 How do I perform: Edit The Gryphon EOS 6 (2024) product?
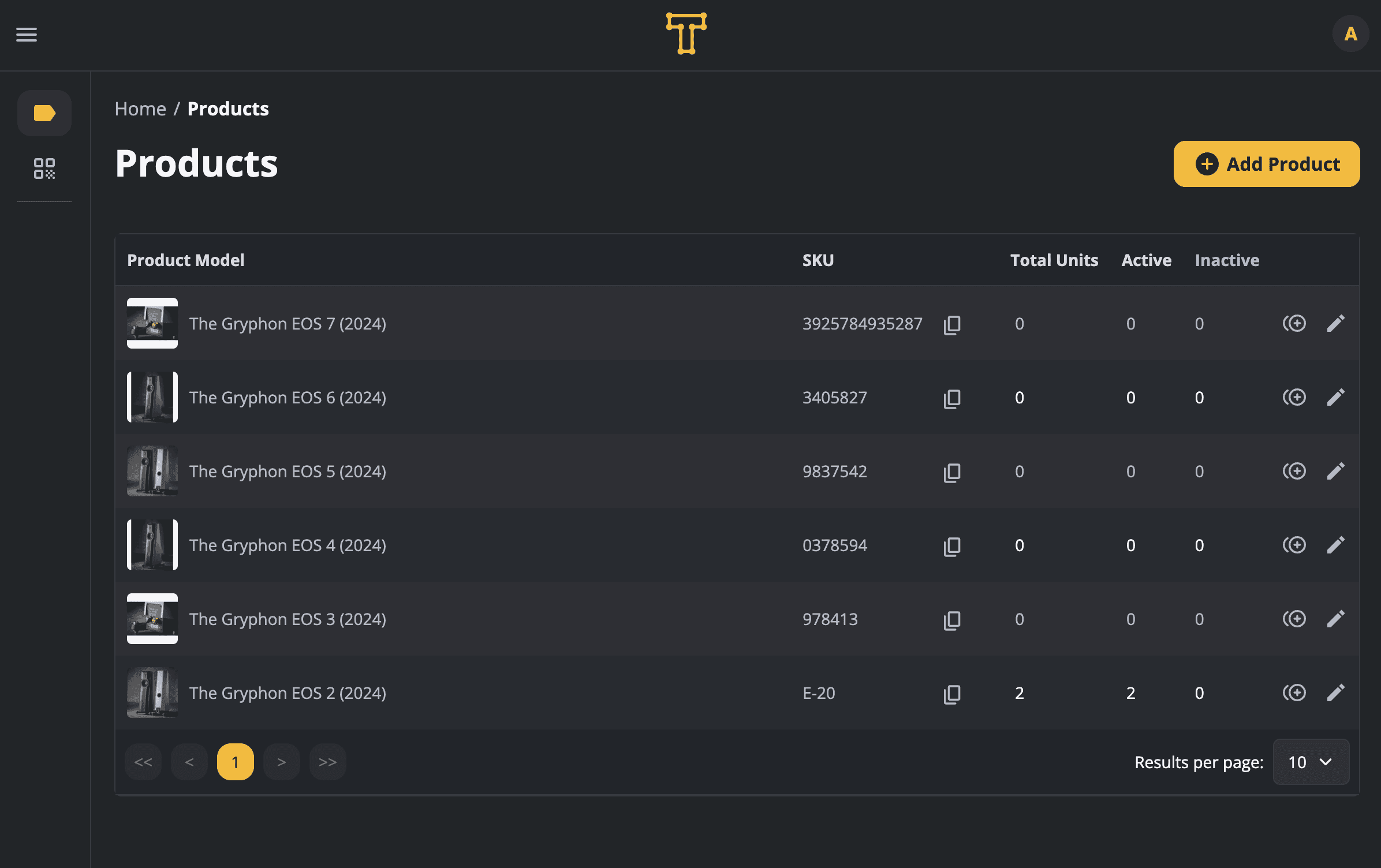(1335, 398)
